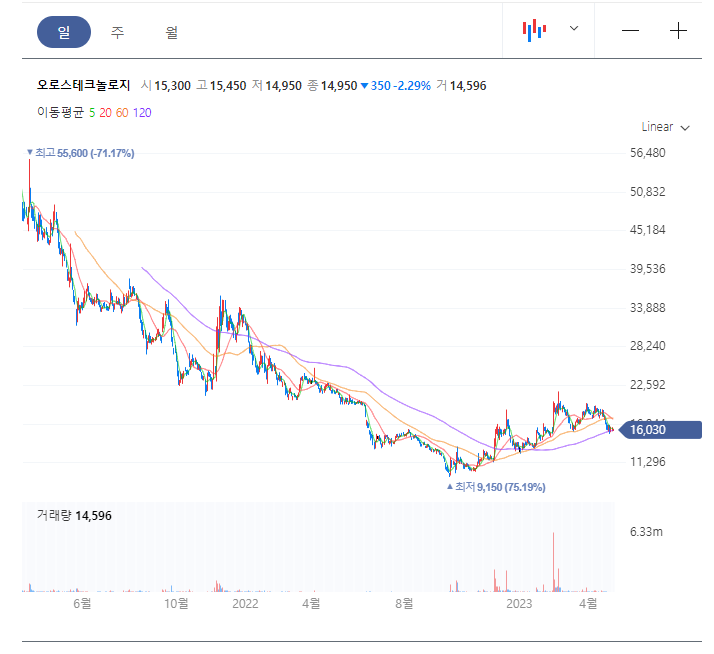Open the Linear scale dropdown
This screenshot has width=714, height=654.
click(x=665, y=127)
